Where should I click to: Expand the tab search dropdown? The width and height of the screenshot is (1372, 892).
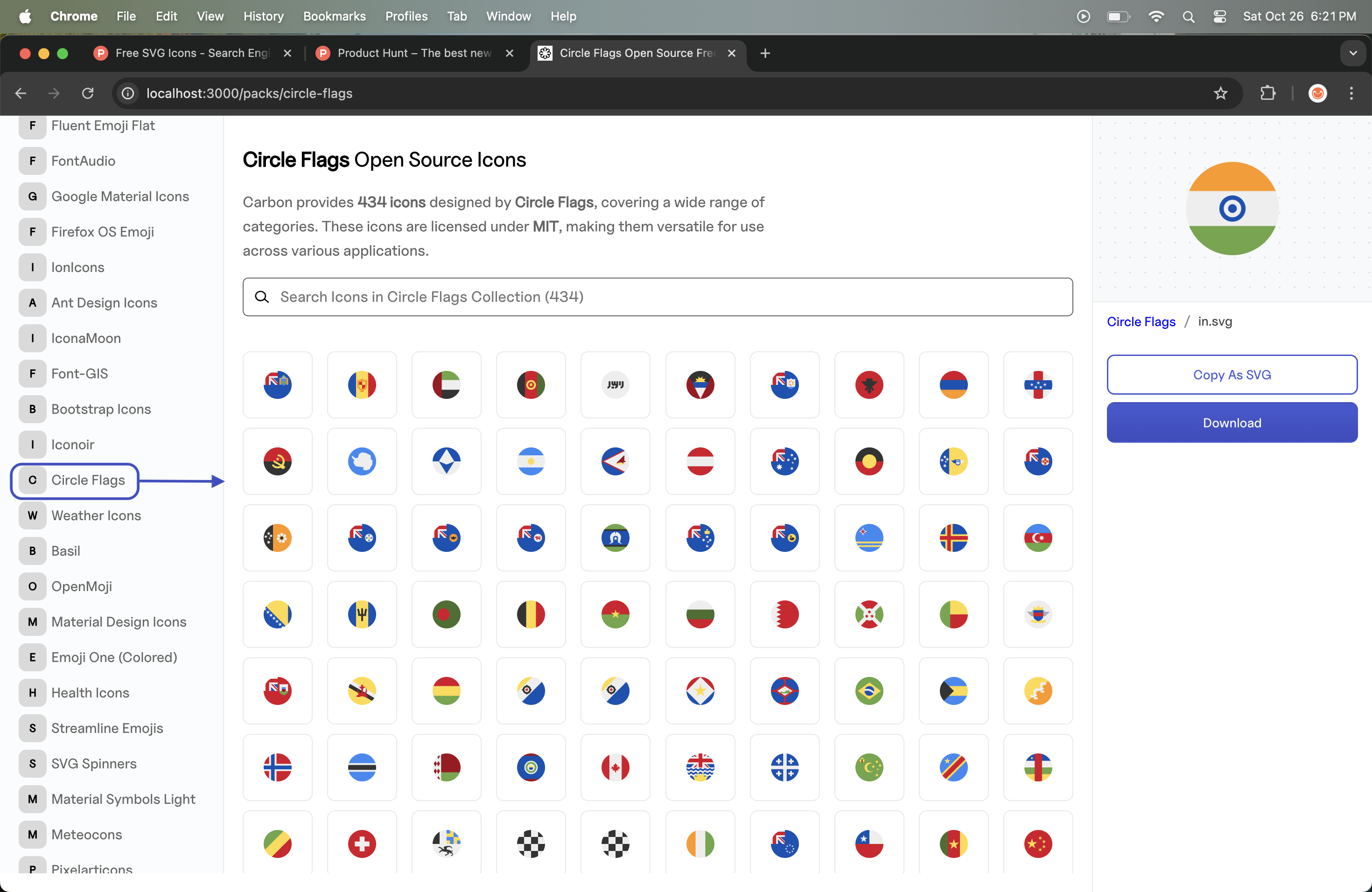click(1352, 53)
